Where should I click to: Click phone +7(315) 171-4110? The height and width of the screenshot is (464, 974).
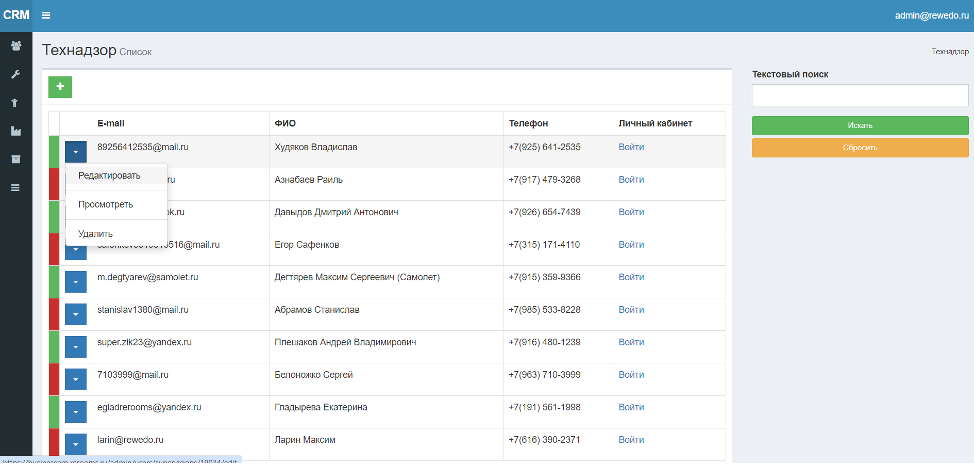click(x=544, y=245)
